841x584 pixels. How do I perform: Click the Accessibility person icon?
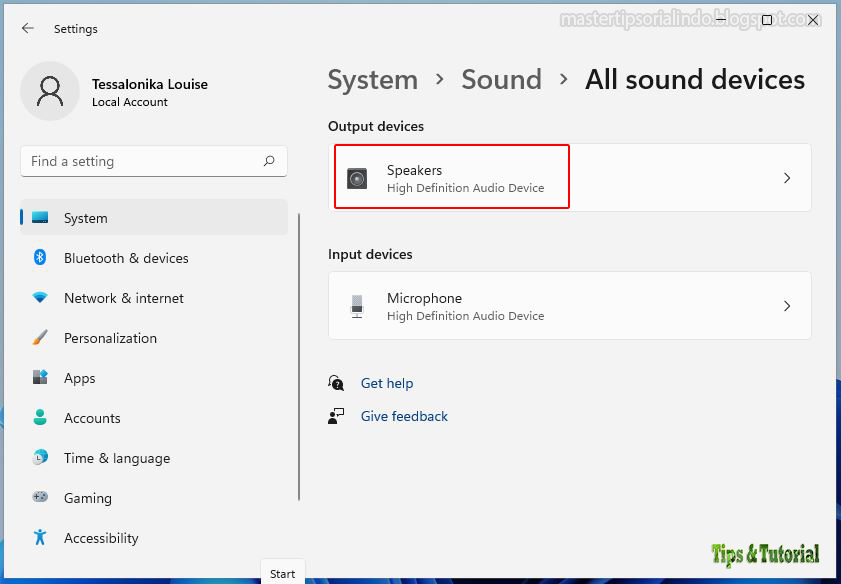click(x=39, y=538)
